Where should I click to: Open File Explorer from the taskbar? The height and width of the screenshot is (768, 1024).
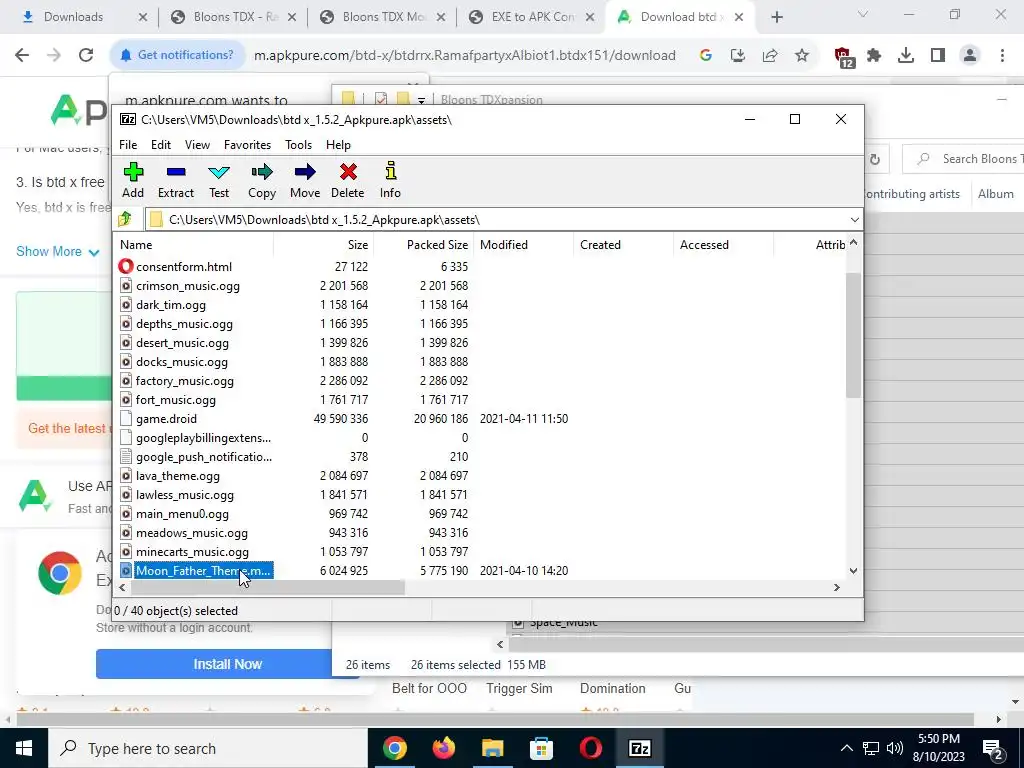493,748
